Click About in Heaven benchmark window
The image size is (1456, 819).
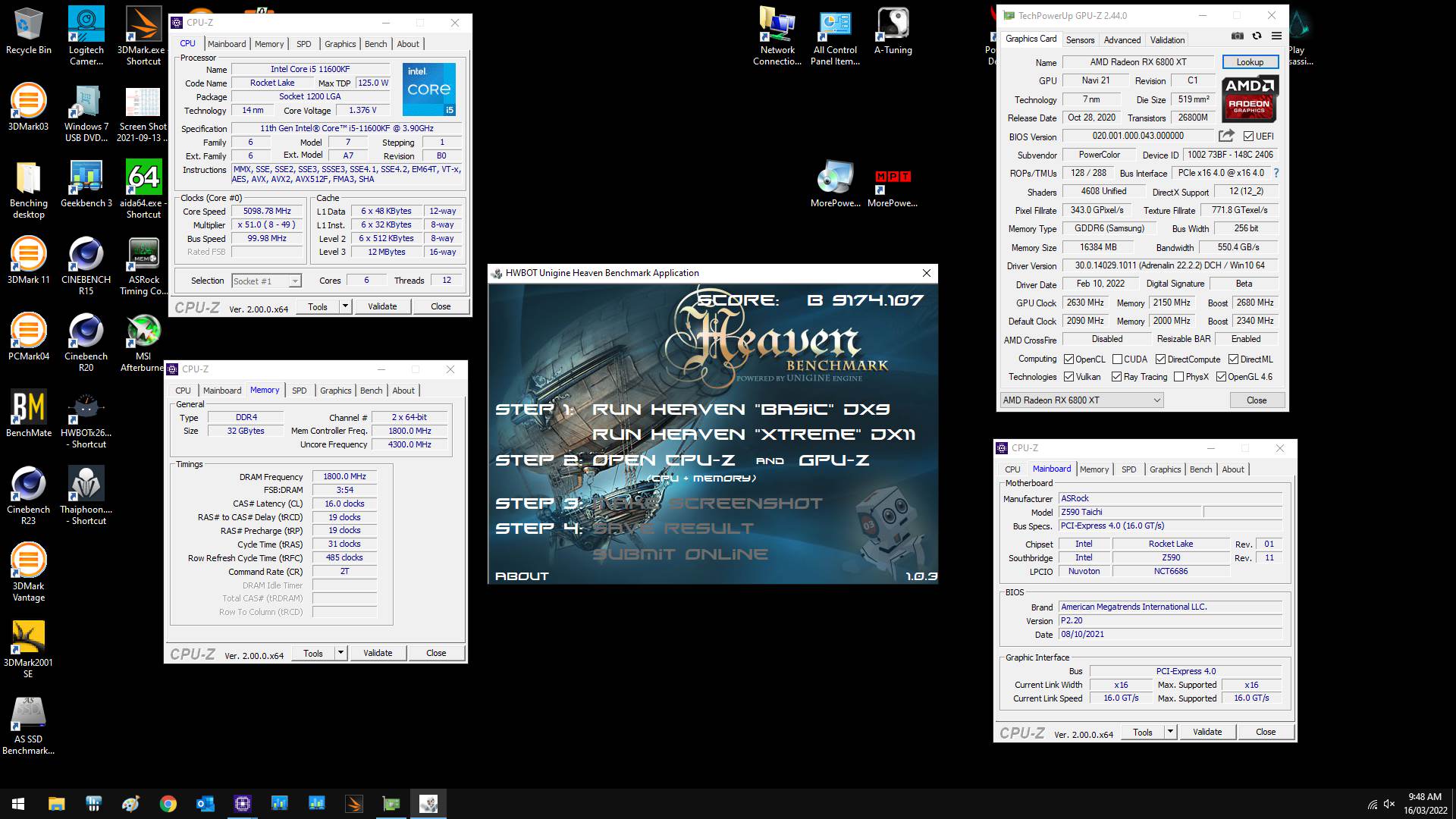click(x=522, y=576)
